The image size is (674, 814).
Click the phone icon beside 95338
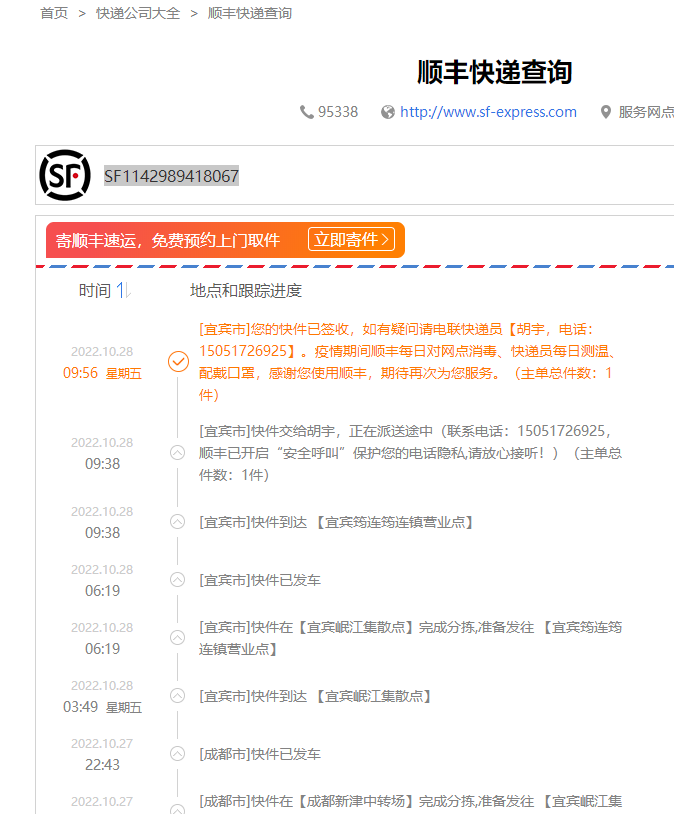tap(307, 112)
